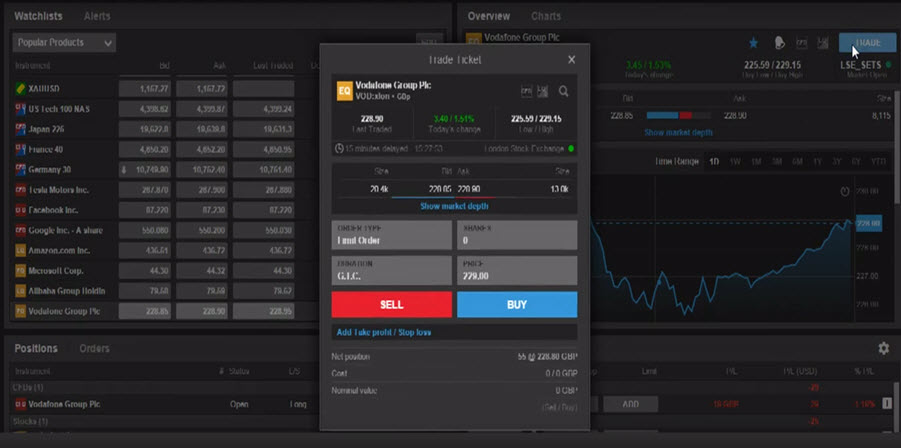The width and height of the screenshot is (901, 448).
Task: Click the delayed-data clock icon in Trade Ticket
Action: point(339,148)
